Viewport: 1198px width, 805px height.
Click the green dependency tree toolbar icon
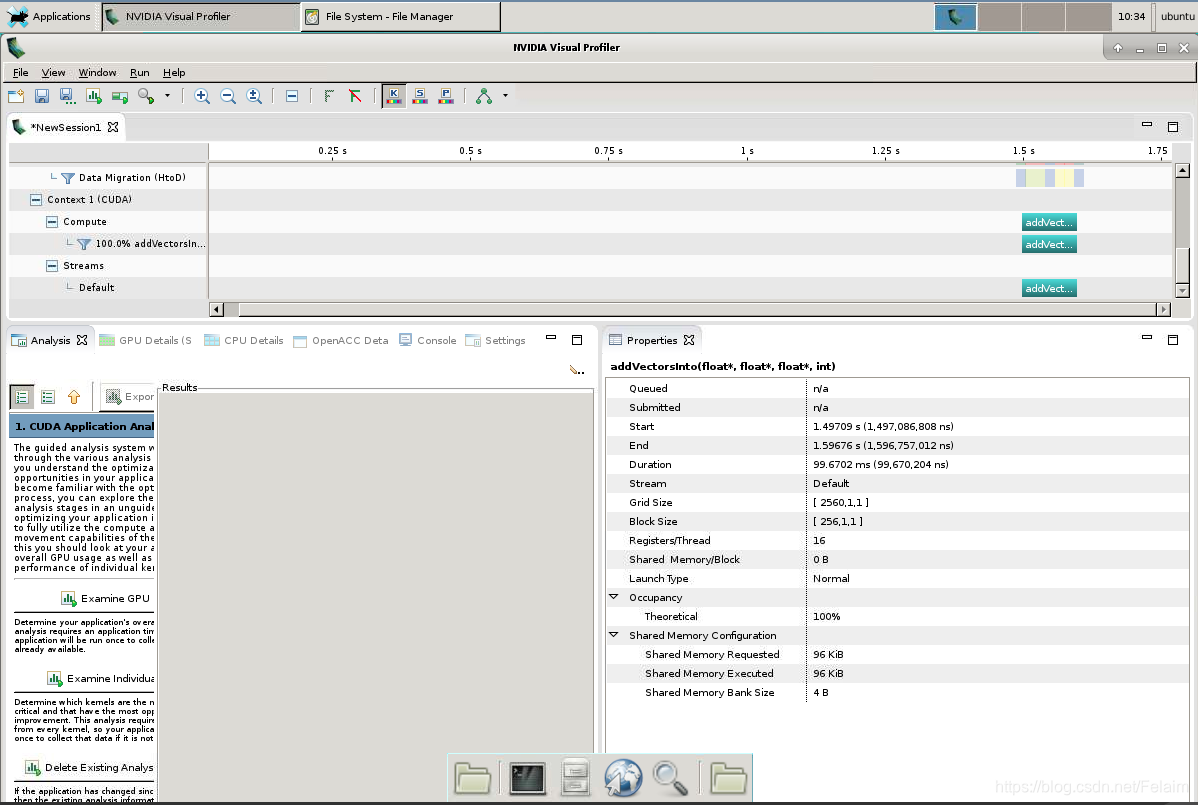[484, 95]
